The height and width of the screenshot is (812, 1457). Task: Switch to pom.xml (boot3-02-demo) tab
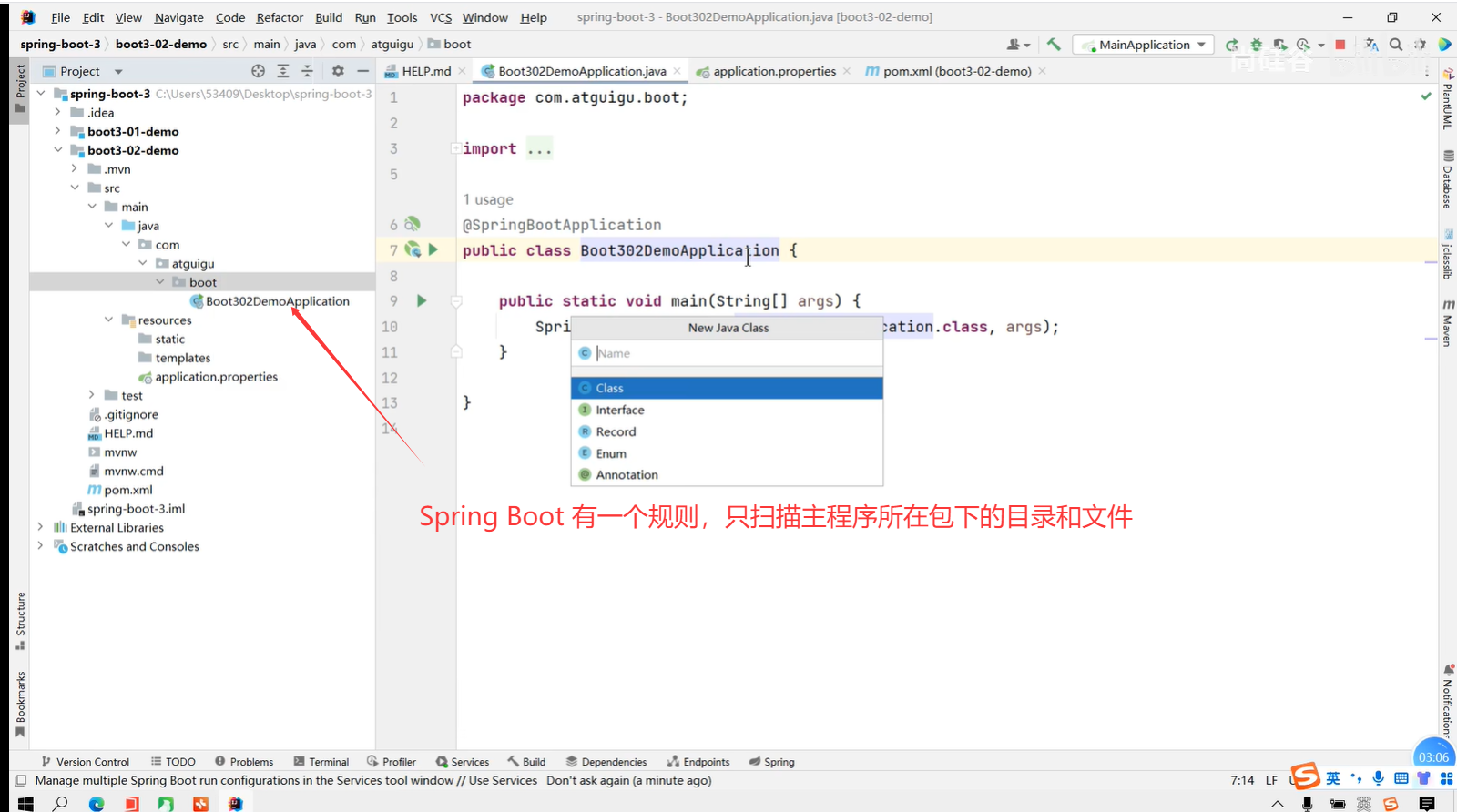click(956, 71)
